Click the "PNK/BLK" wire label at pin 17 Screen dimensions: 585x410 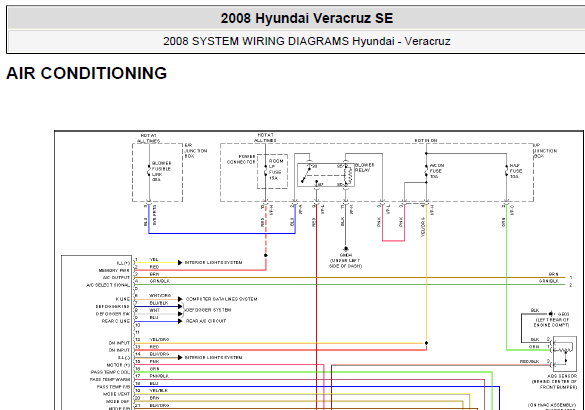[159, 376]
